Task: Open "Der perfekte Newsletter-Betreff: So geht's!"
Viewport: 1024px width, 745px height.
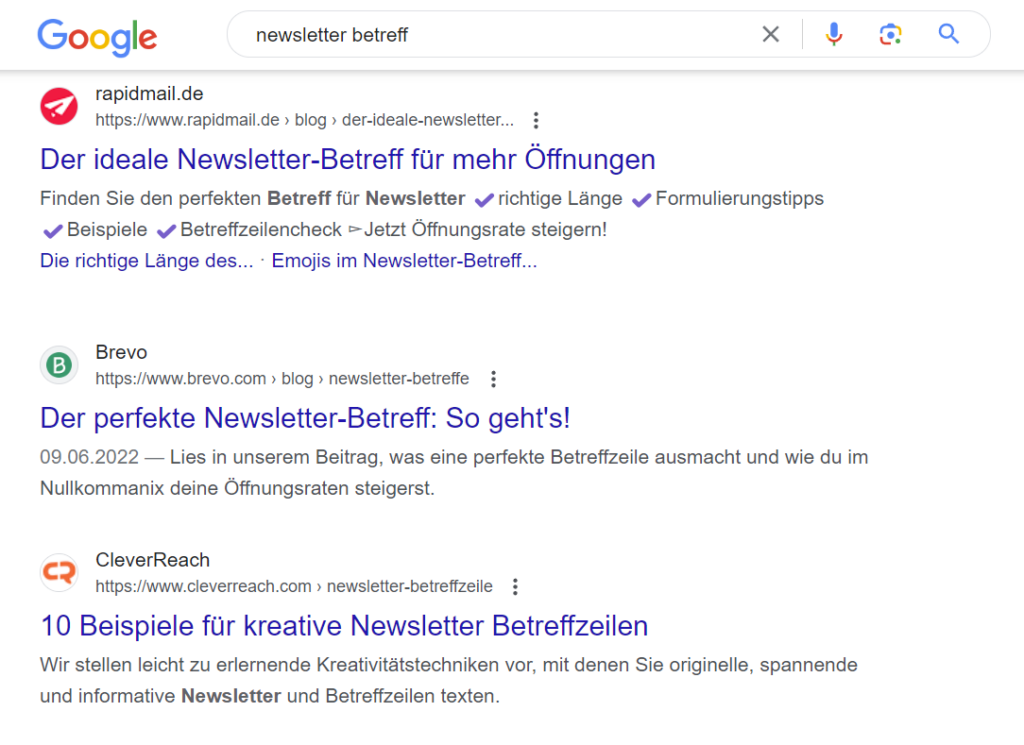Action: pyautogui.click(x=305, y=417)
